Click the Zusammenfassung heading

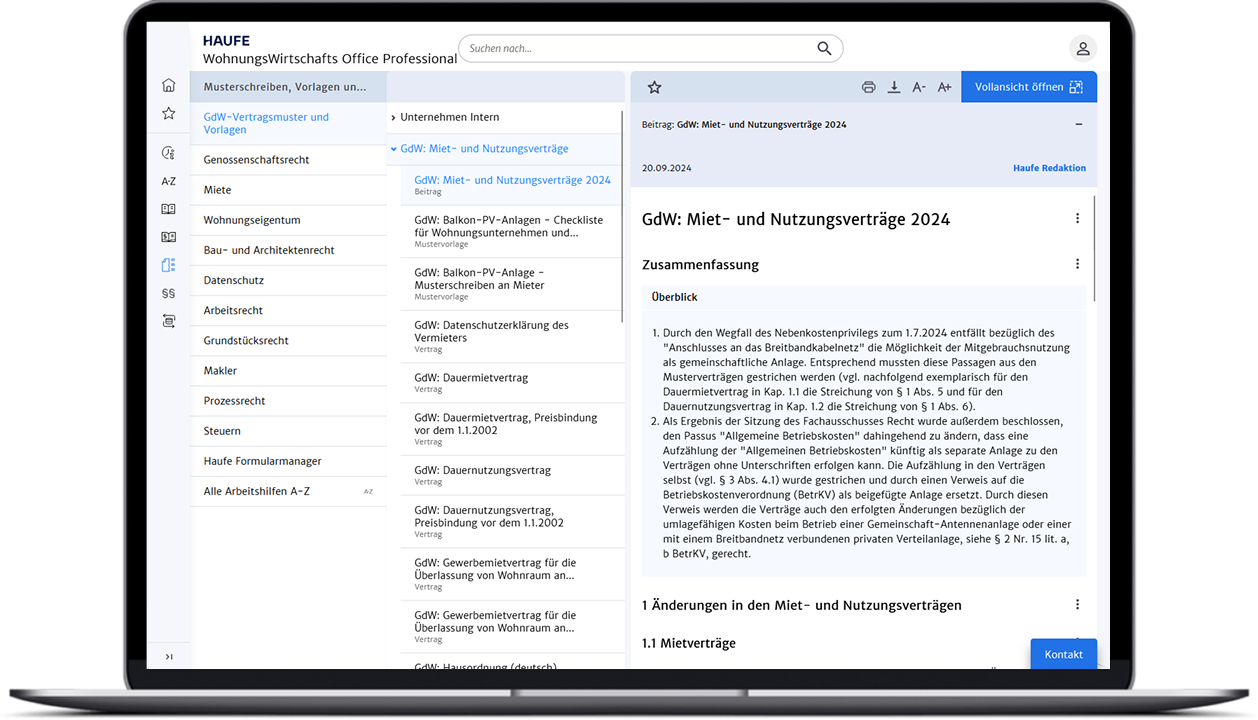click(x=700, y=265)
